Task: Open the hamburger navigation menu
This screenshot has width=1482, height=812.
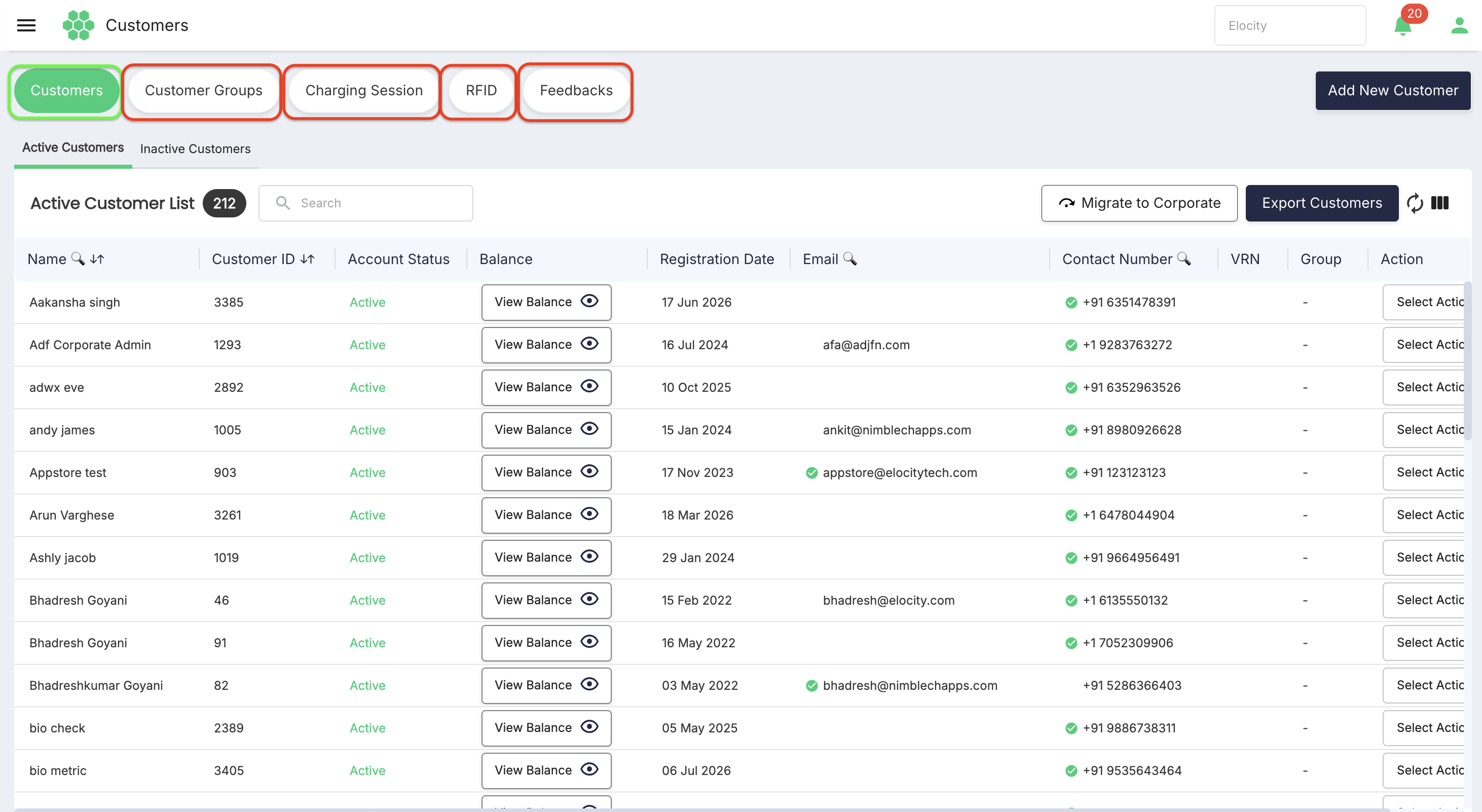Action: coord(26,25)
